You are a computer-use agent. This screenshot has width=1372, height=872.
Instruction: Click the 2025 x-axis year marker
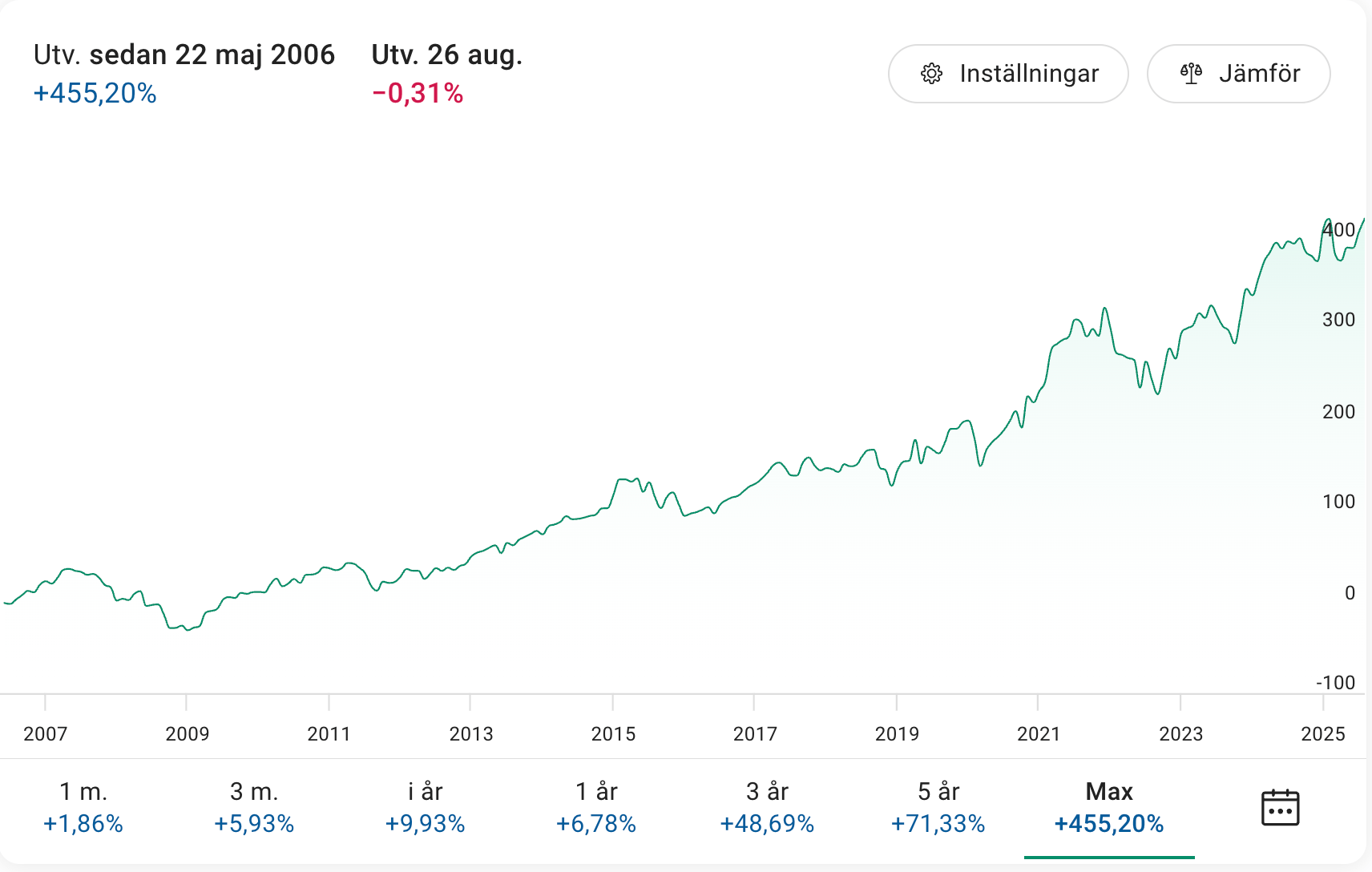(1322, 733)
